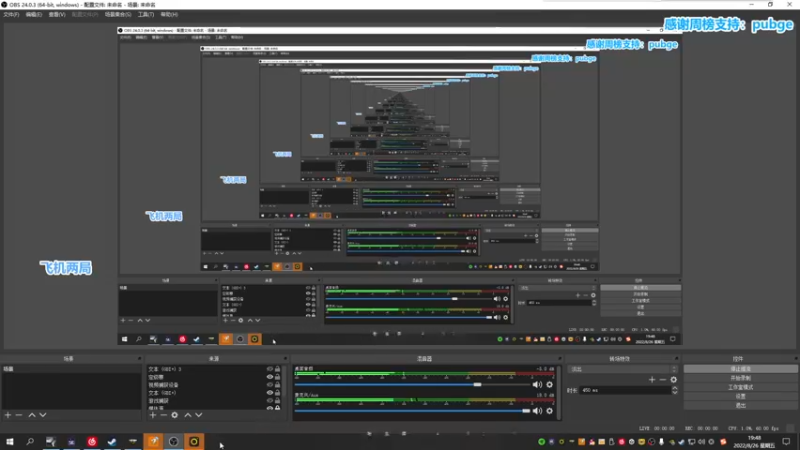Viewport: 800px width, 450px height.
Task: Open the Windows notification center icon
Action: pyautogui.click(x=786, y=442)
